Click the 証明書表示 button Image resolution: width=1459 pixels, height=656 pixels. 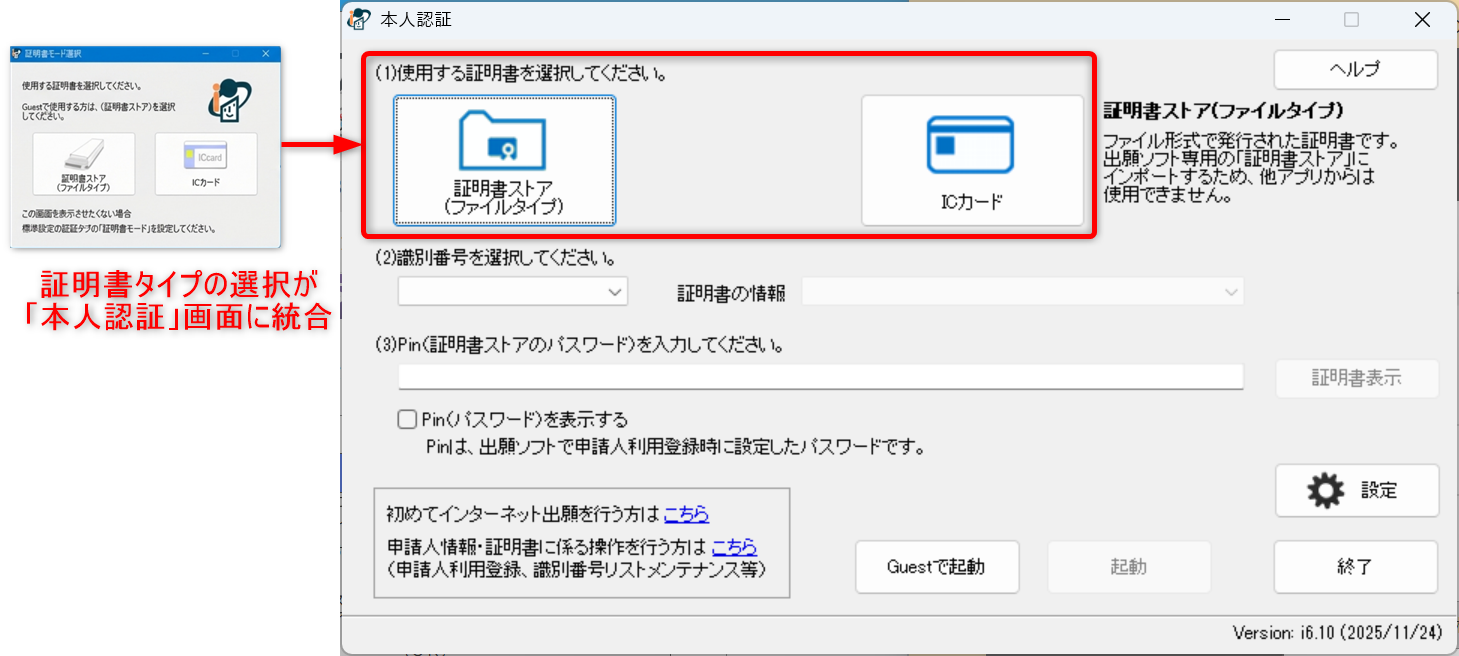click(1356, 378)
